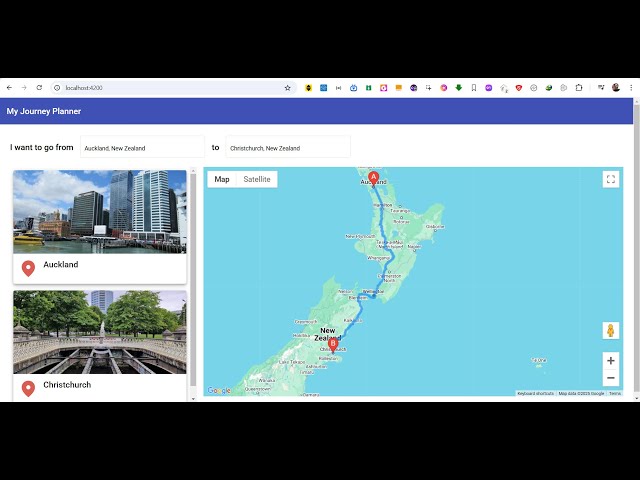
Task: Click the browser address bar localhost:4200
Action: pos(160,88)
